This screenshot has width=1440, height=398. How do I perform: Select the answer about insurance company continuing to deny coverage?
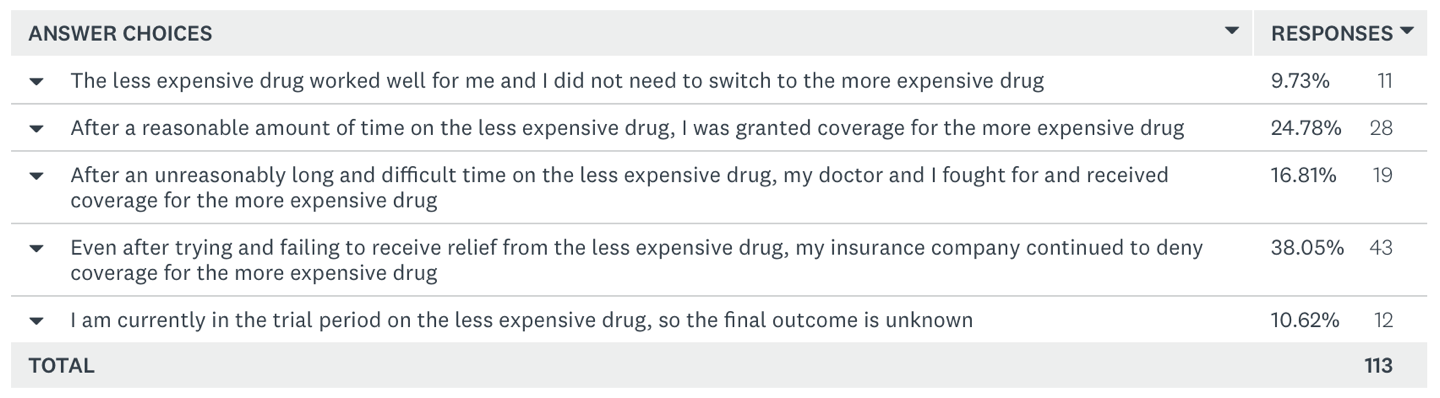point(637,259)
